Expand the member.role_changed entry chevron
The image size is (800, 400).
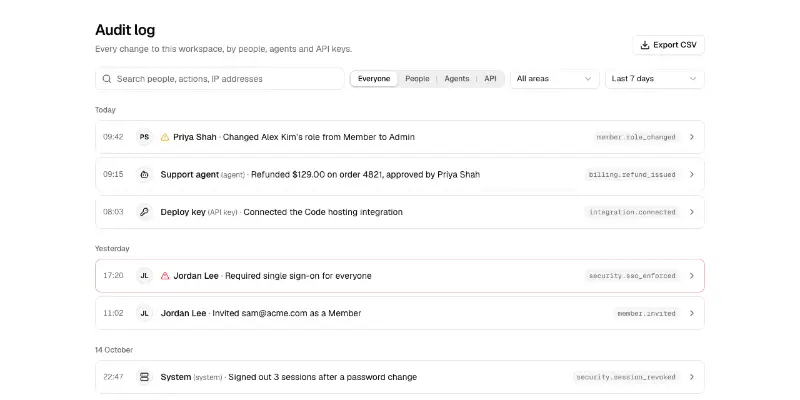[x=692, y=137]
